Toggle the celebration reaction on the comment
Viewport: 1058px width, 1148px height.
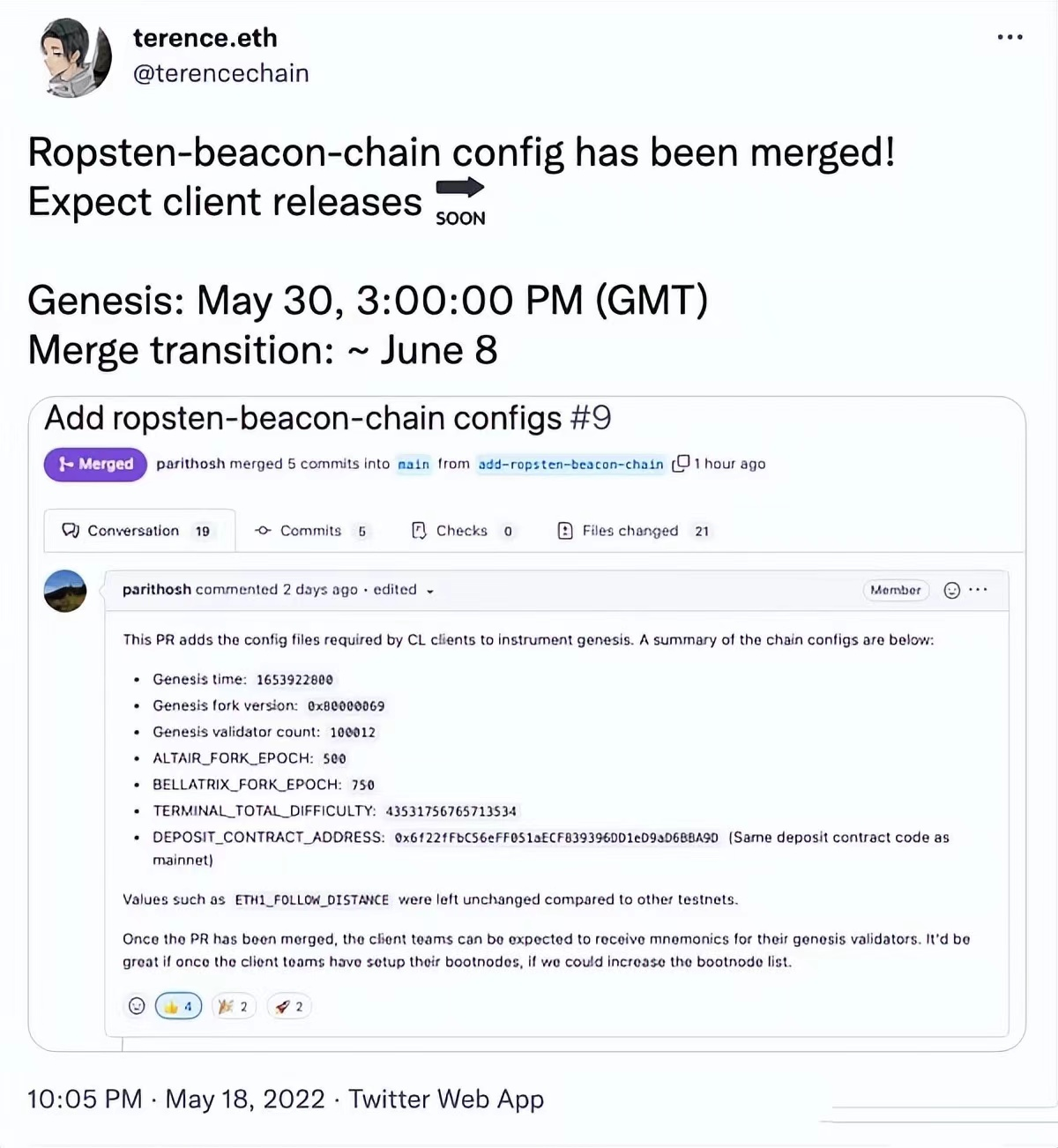[233, 1005]
